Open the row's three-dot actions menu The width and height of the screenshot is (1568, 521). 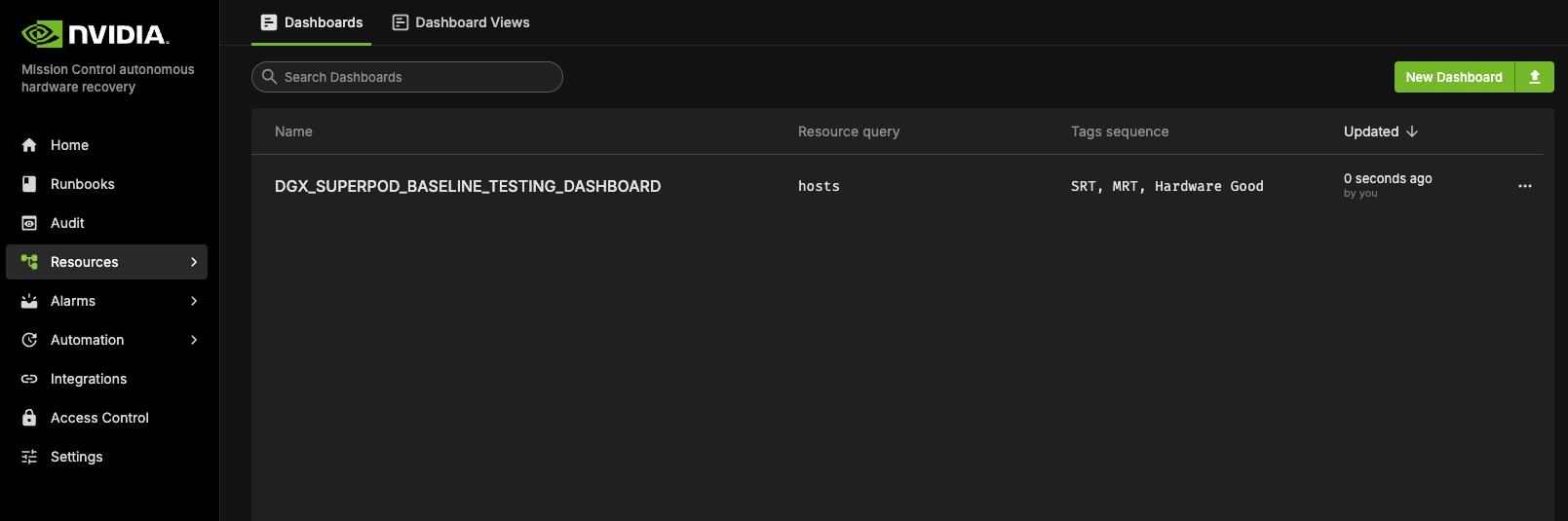[x=1524, y=186]
